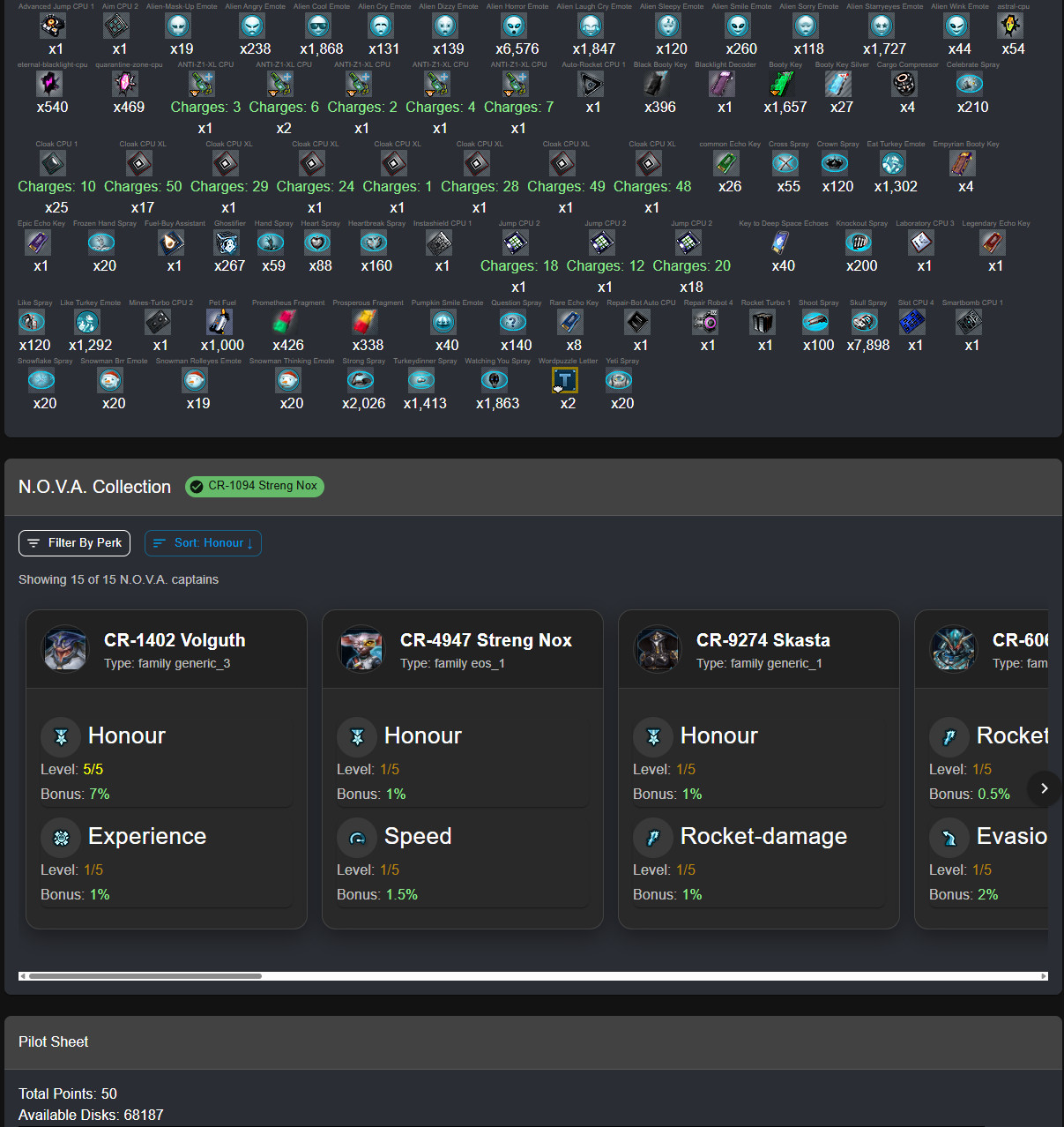
Task: Click the Frozen Hand Spray icon
Action: pos(101,243)
